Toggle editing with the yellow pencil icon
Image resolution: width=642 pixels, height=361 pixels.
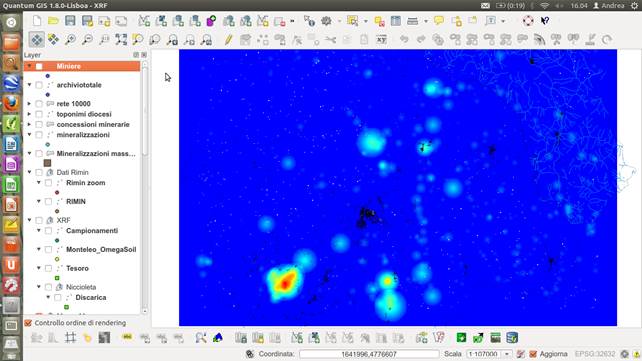(x=228, y=39)
